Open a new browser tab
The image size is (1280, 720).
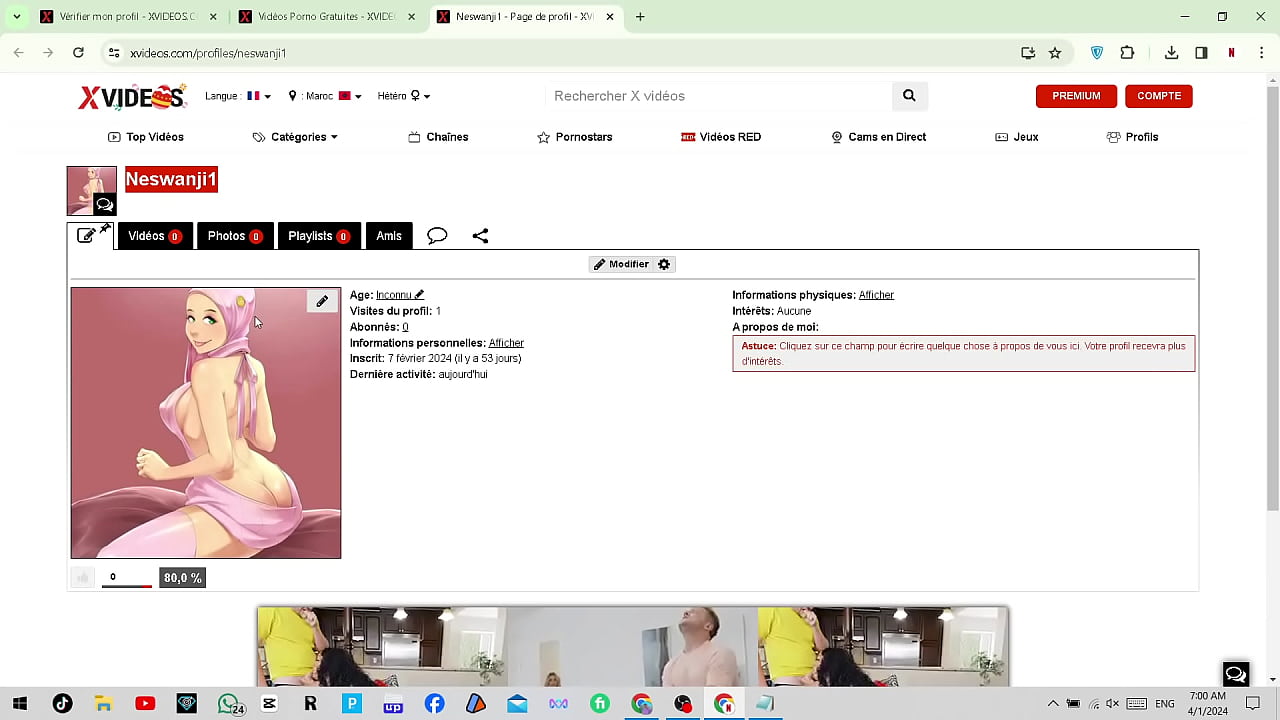(x=640, y=17)
